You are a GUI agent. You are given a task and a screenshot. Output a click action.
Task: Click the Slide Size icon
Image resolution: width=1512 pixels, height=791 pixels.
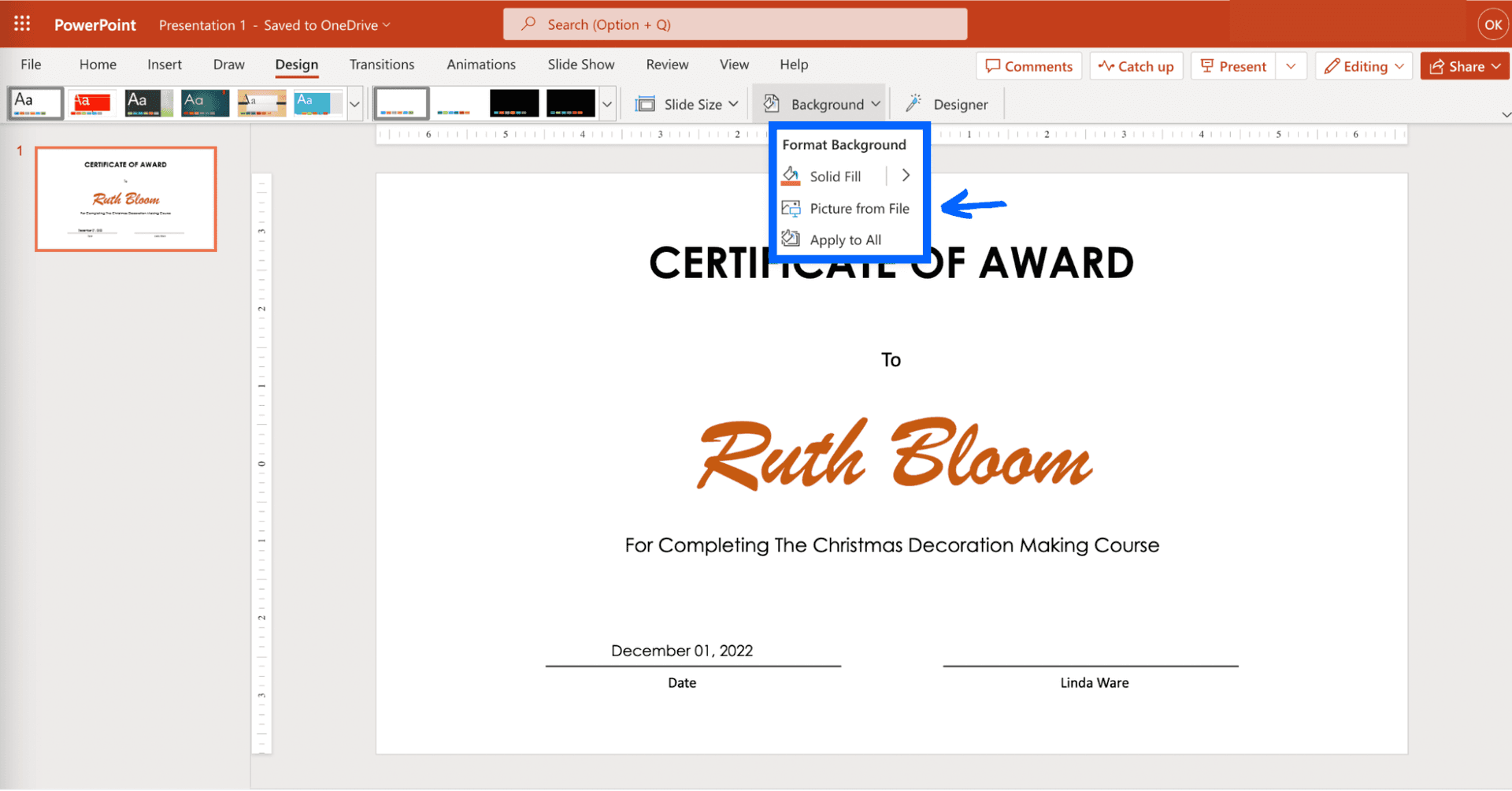(645, 104)
